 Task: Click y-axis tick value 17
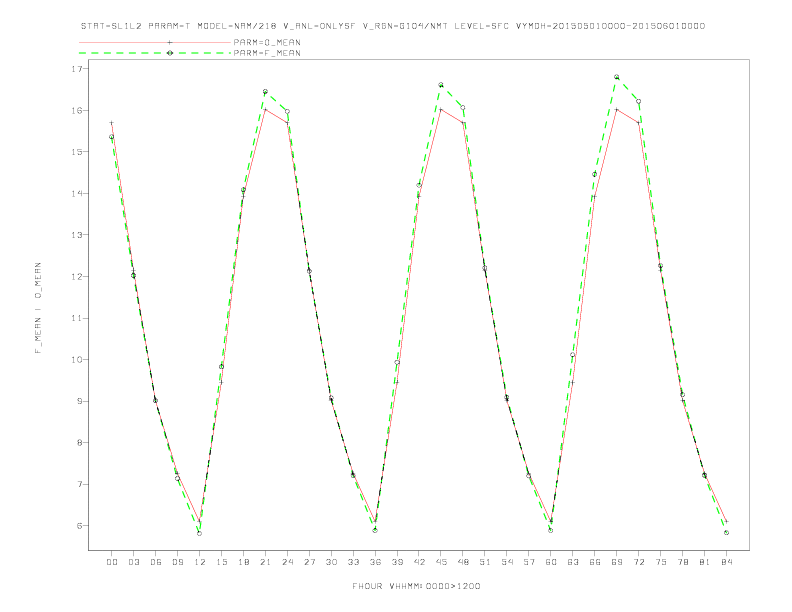(77, 69)
